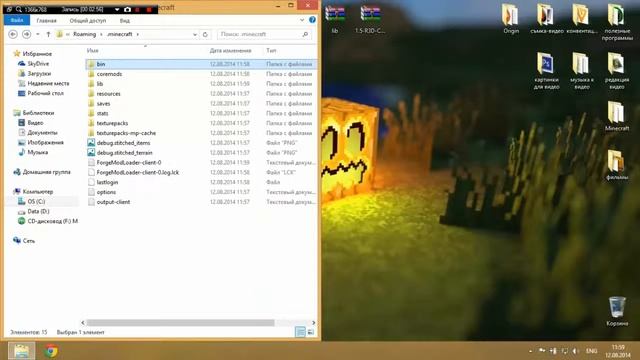Pause the screen recording

pyautogui.click(x=138, y=9)
